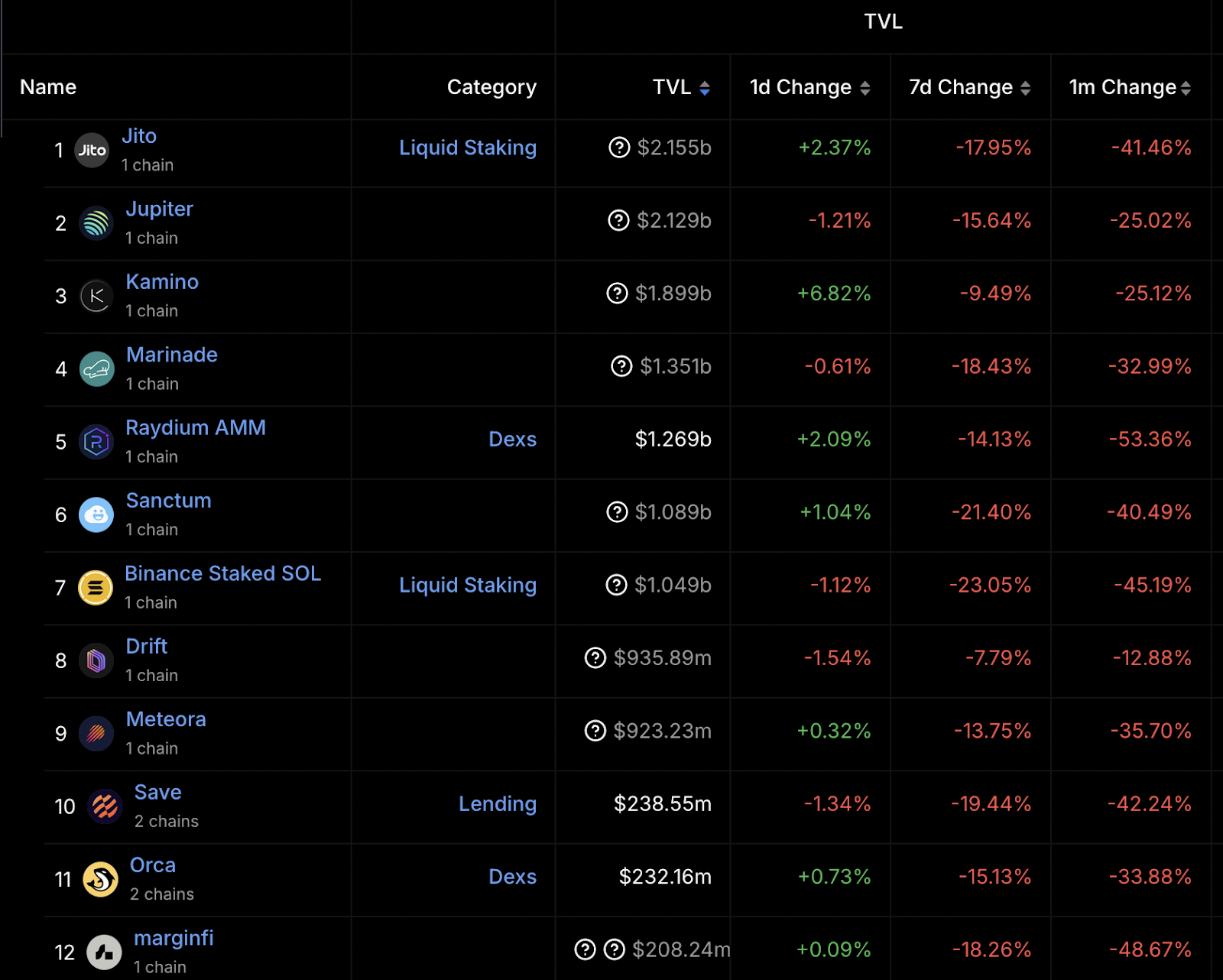The image size is (1223, 980).
Task: Open Lending category link for Save
Action: pyautogui.click(x=498, y=803)
